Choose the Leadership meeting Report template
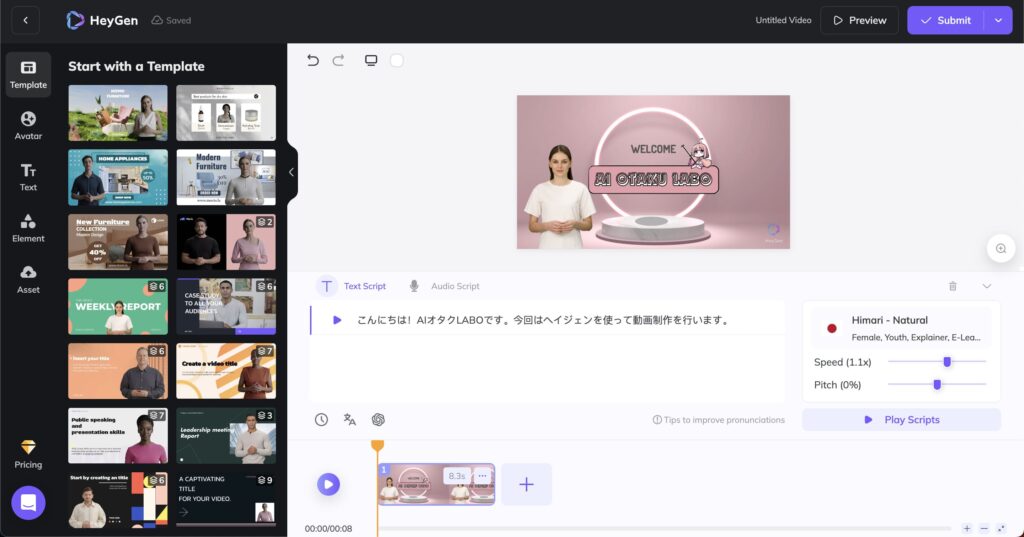Viewport: 1024px width, 537px height. (226, 436)
